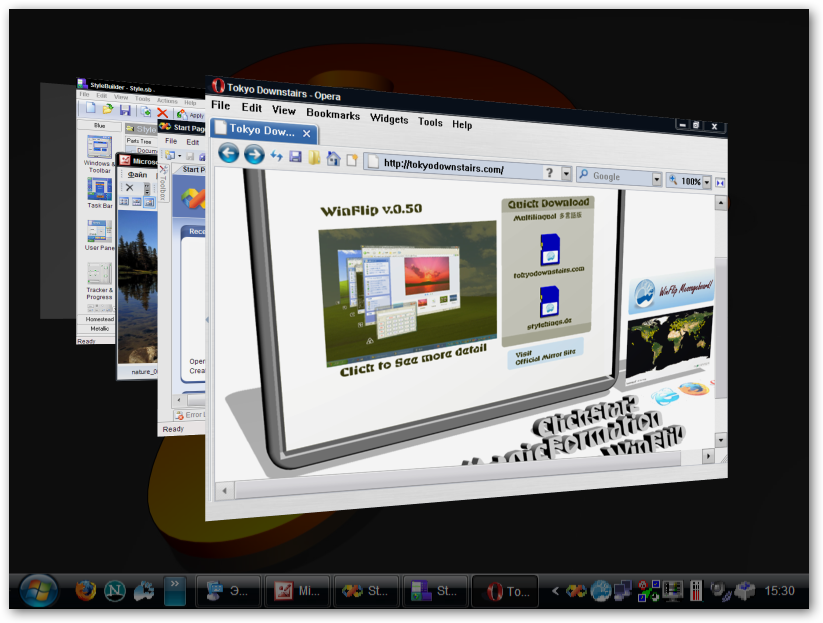This screenshot has width=823, height=623.
Task: Click the stylethings.de download card icon
Action: click(549, 302)
